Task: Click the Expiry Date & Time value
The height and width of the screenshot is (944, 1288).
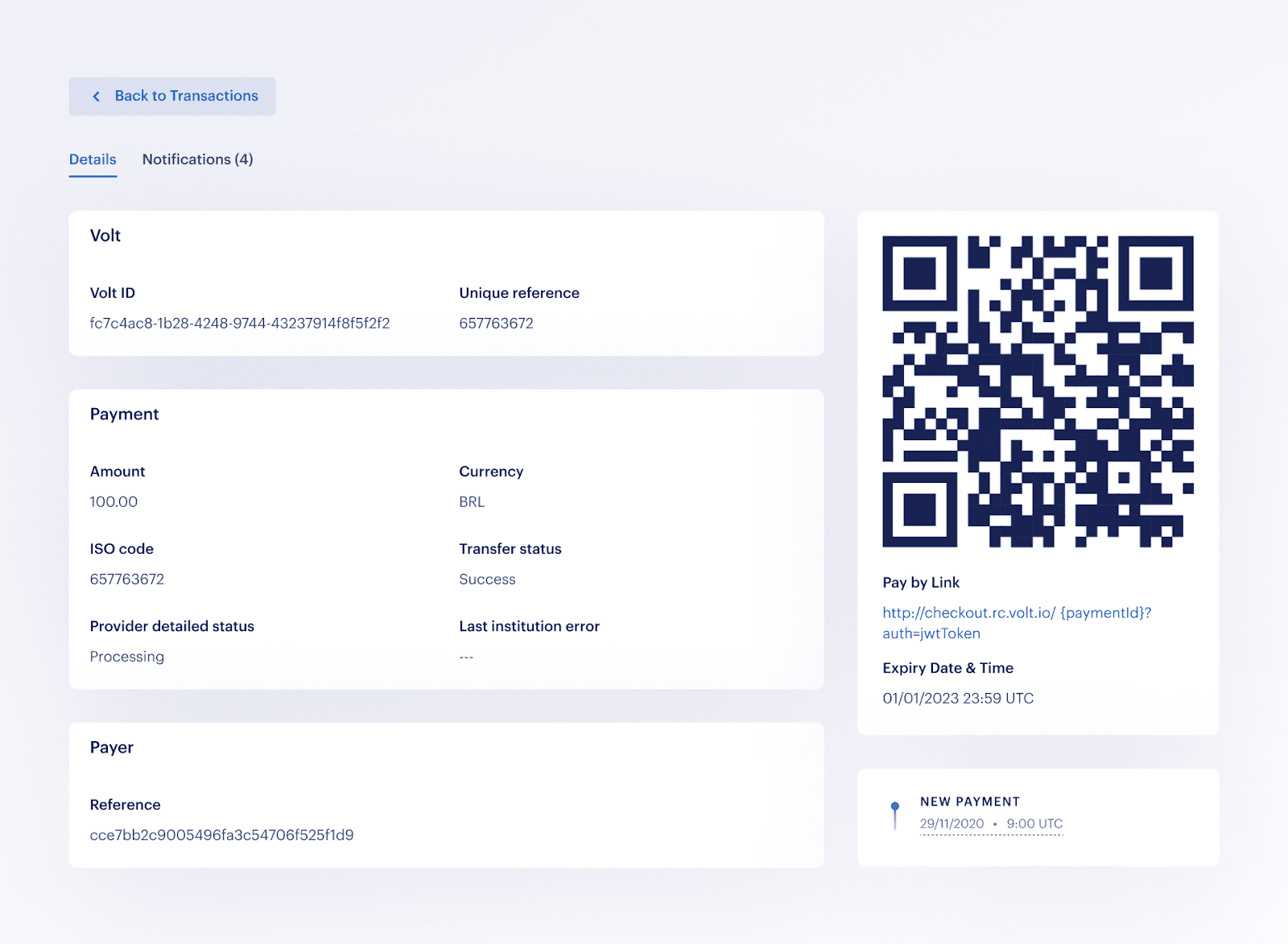Action: point(958,698)
